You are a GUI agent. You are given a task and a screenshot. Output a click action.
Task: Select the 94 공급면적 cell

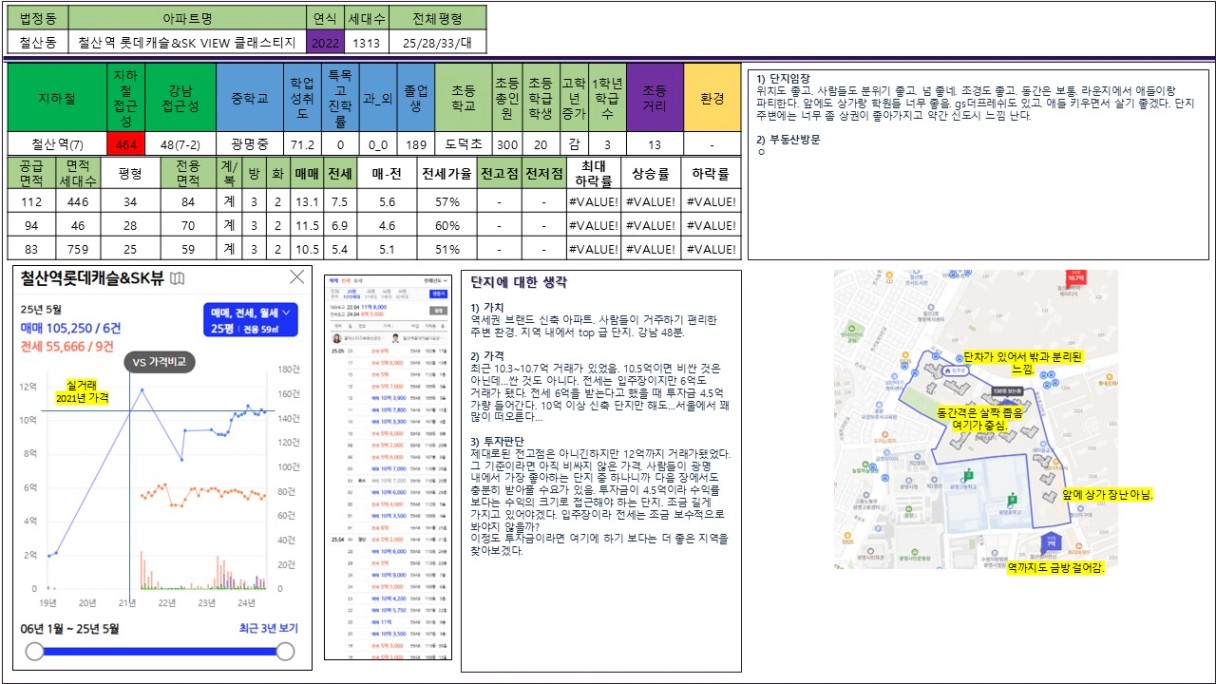click(x=30, y=225)
